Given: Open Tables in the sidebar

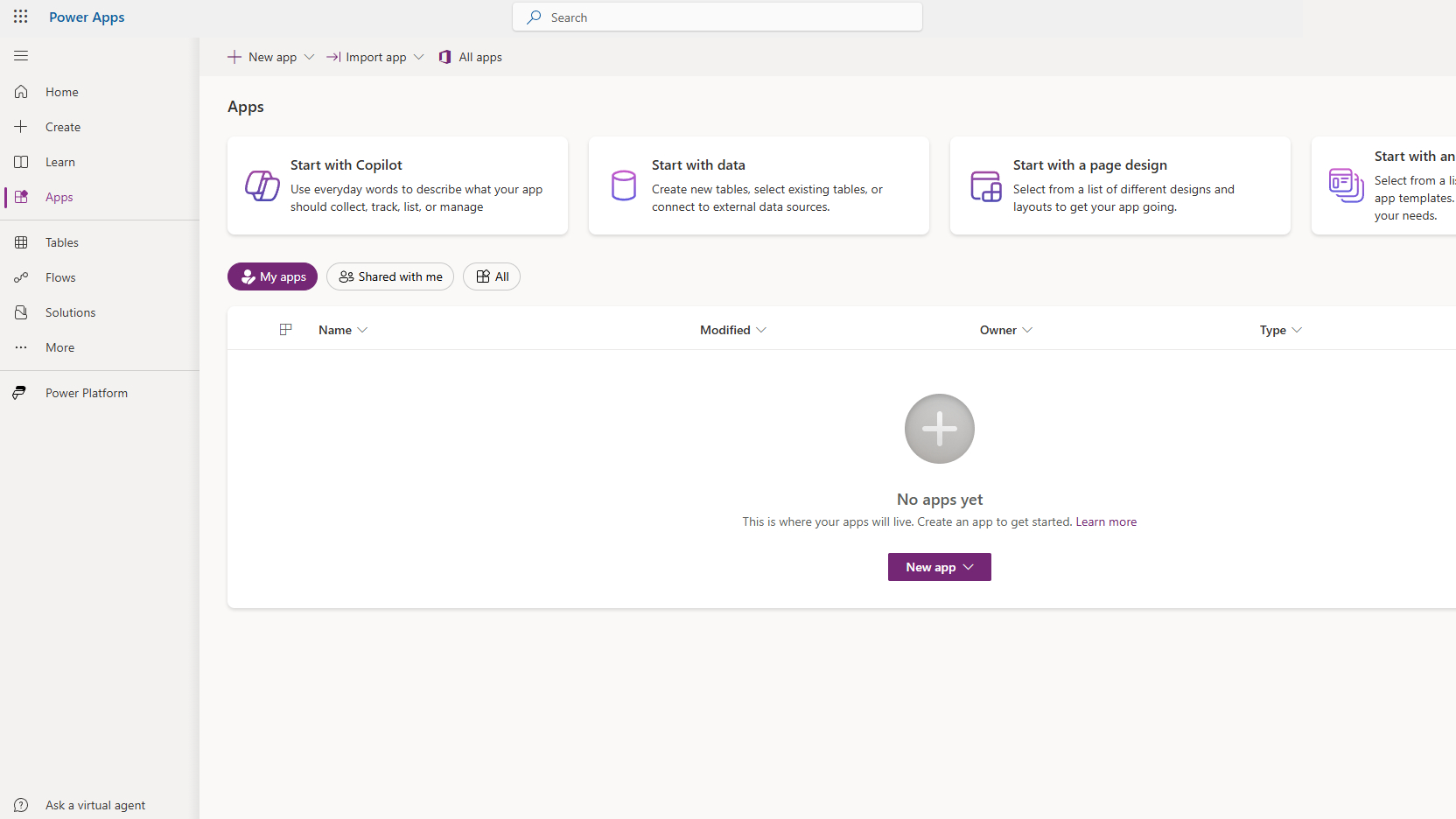Looking at the screenshot, I should (x=100, y=242).
